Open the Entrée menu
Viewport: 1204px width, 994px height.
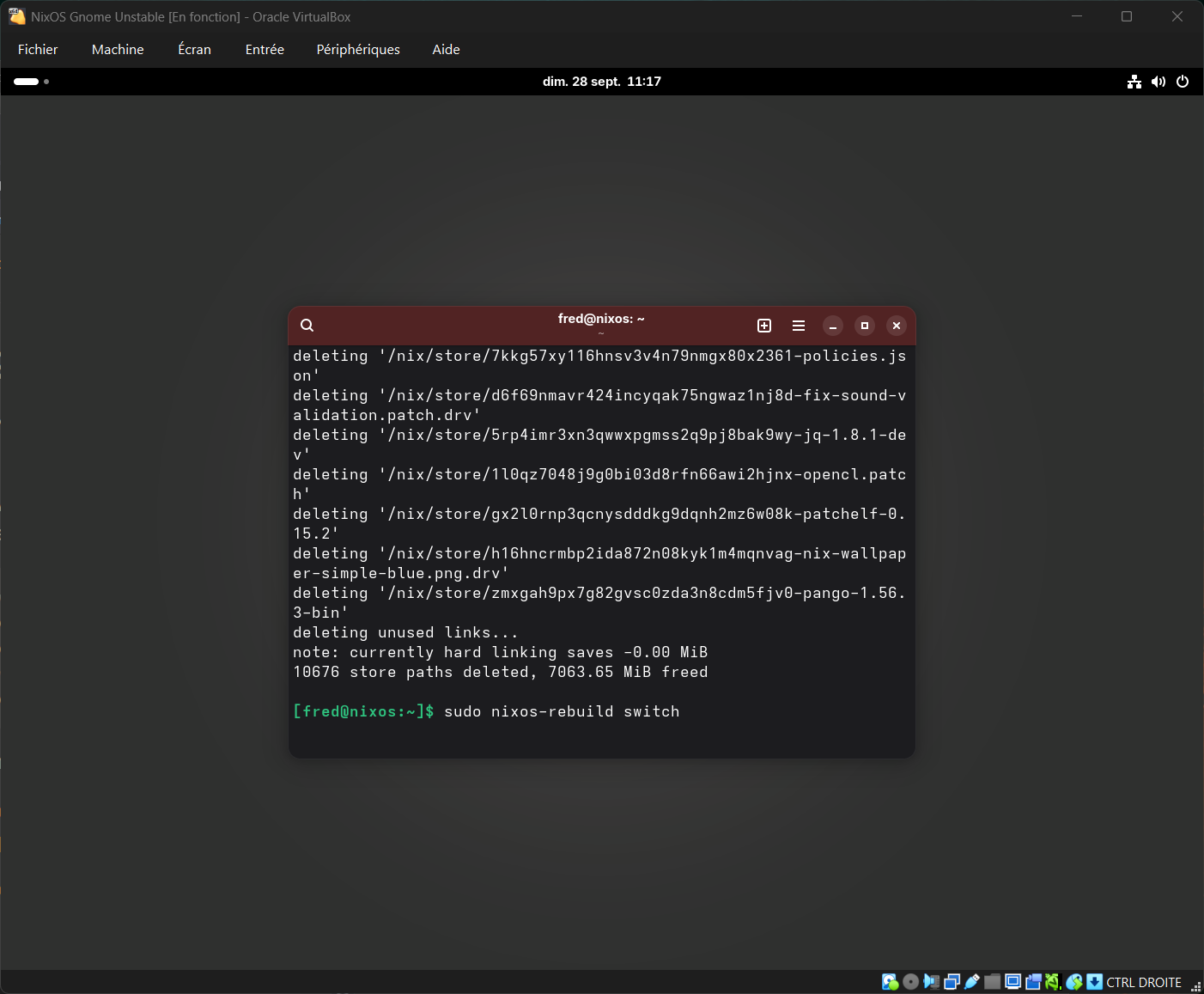265,50
